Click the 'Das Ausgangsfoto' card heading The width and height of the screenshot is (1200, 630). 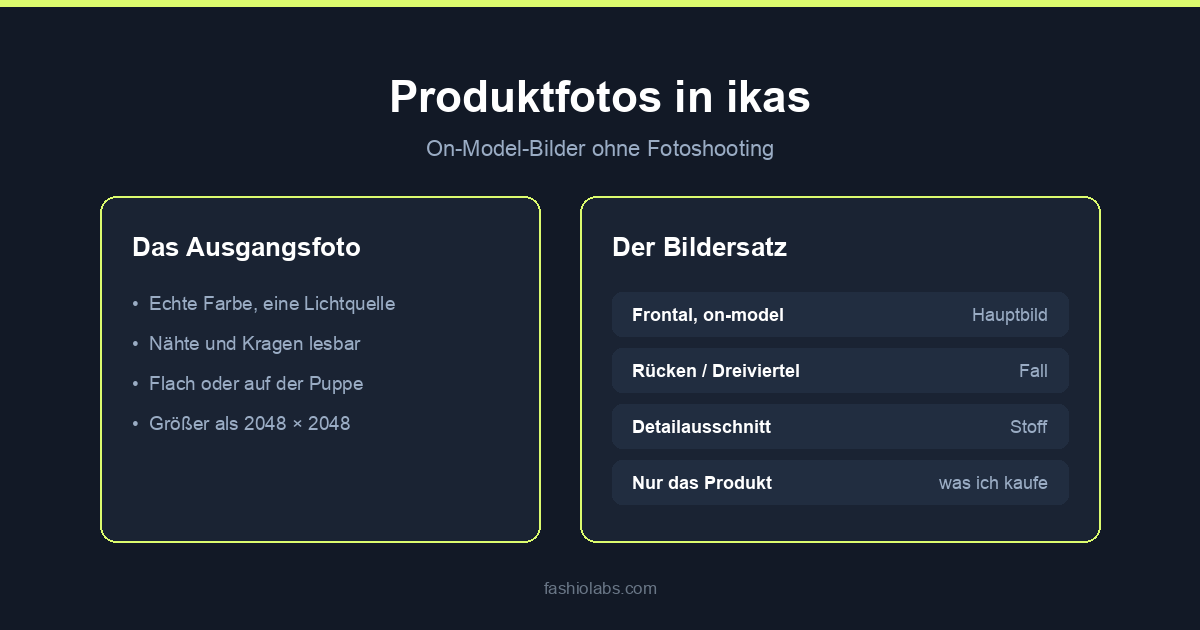[x=246, y=247]
